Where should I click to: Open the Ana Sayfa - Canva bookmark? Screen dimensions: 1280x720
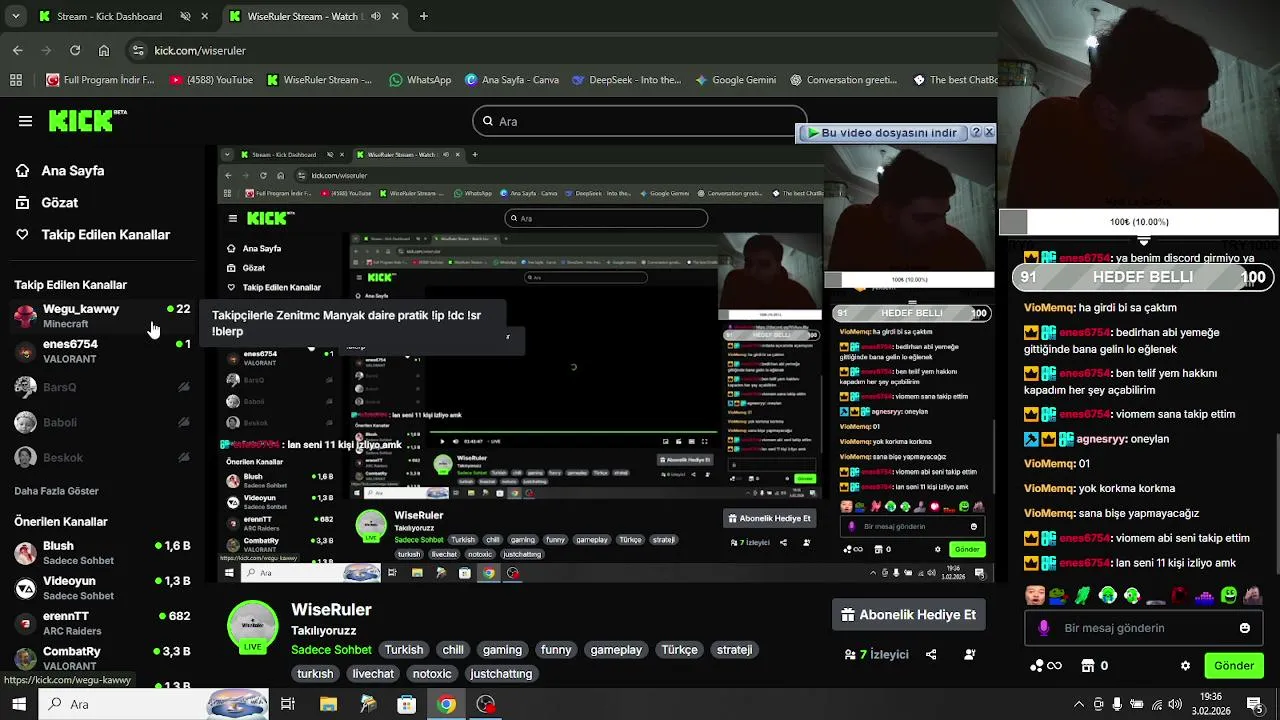[x=511, y=80]
